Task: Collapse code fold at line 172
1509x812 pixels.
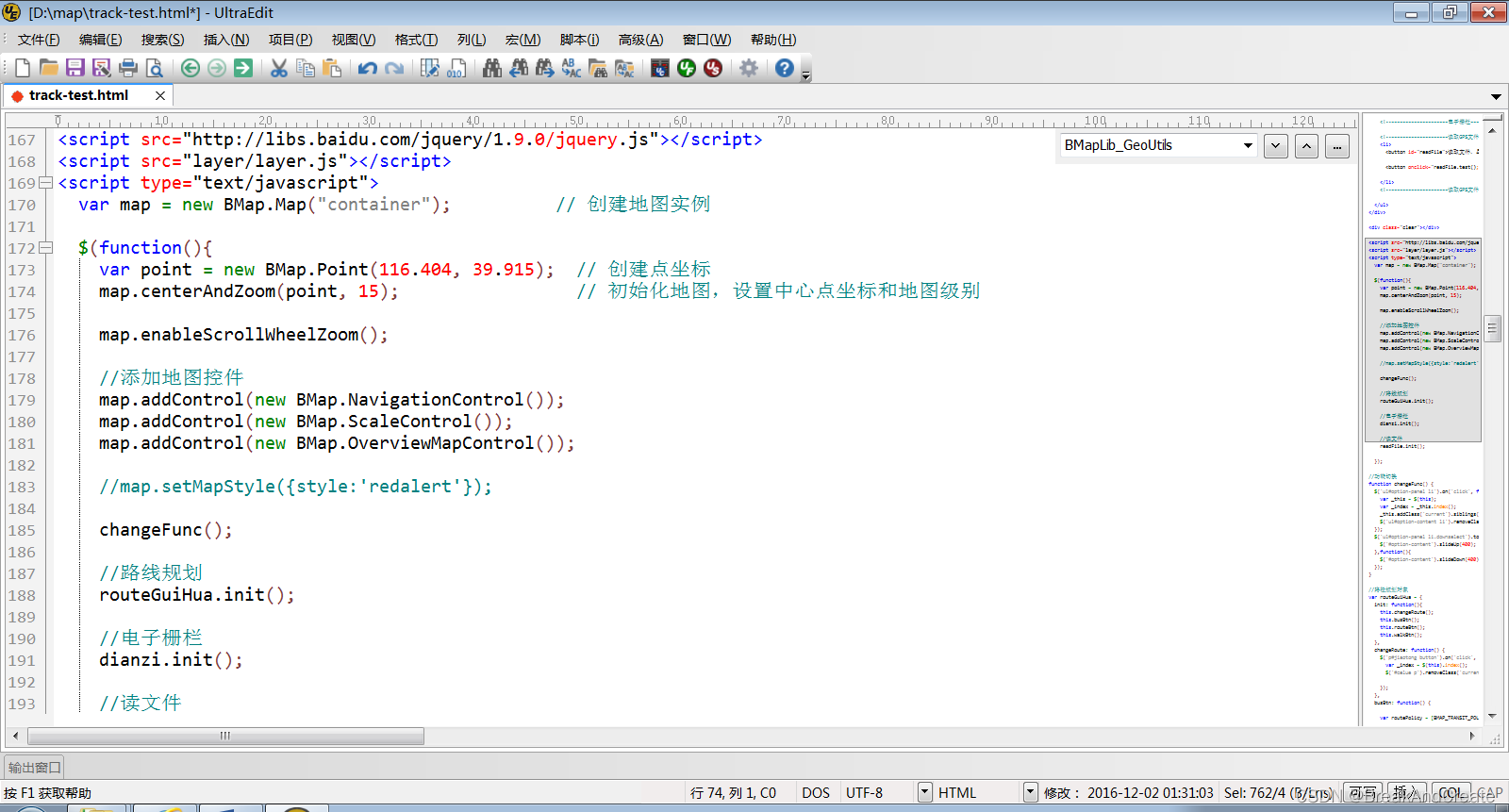Action: [x=44, y=248]
